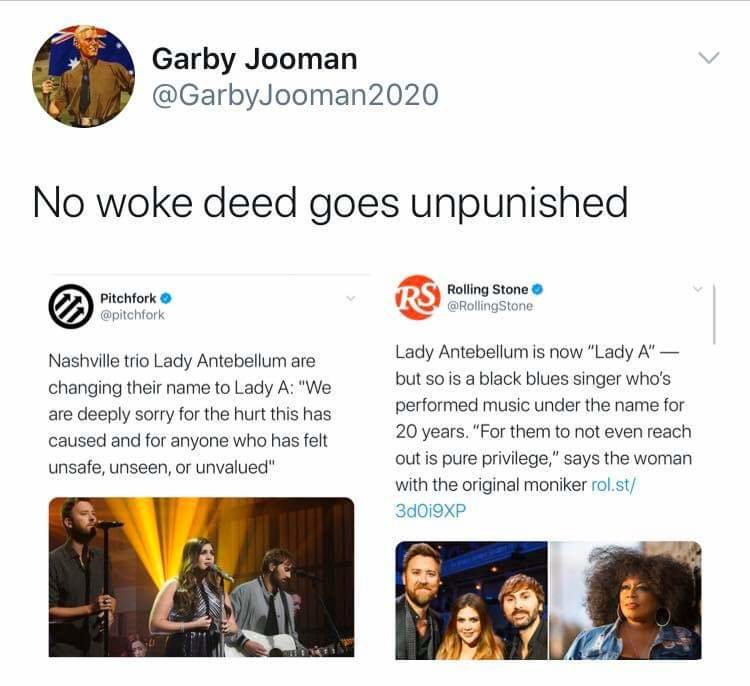750x686 pixels.
Task: Open the @RollingStone handle
Action: click(x=490, y=306)
